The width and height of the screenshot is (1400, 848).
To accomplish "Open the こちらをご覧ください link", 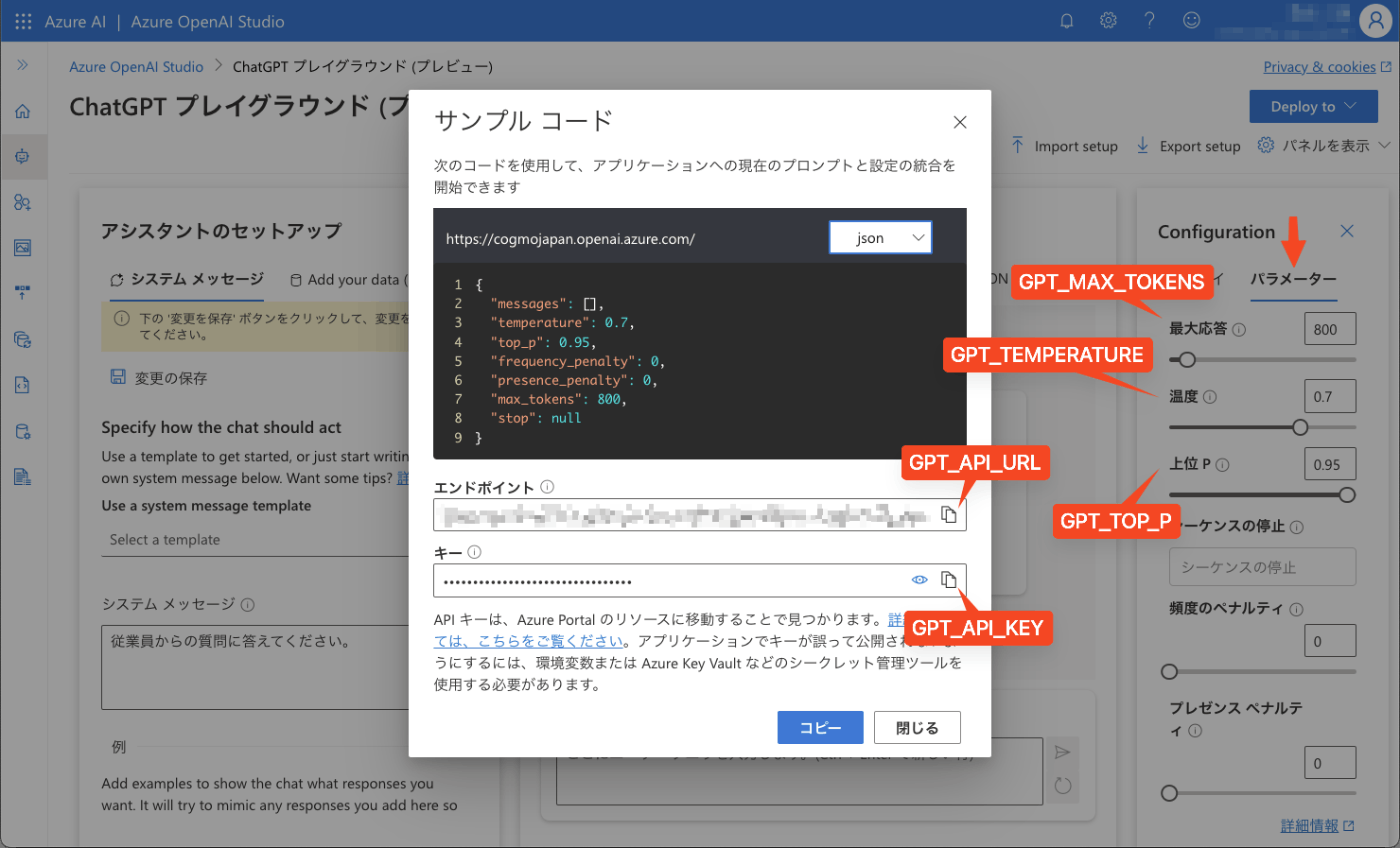I will (531, 641).
